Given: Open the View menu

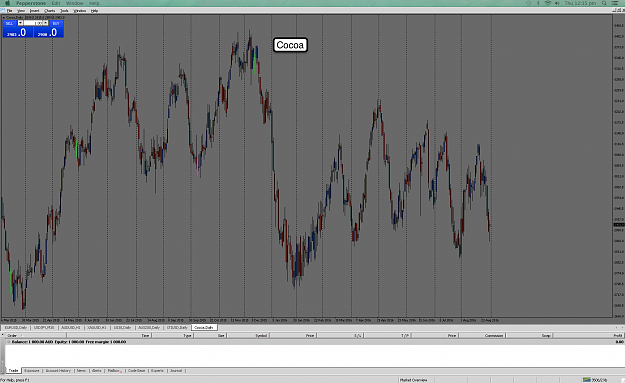Looking at the screenshot, I should coord(21,11).
